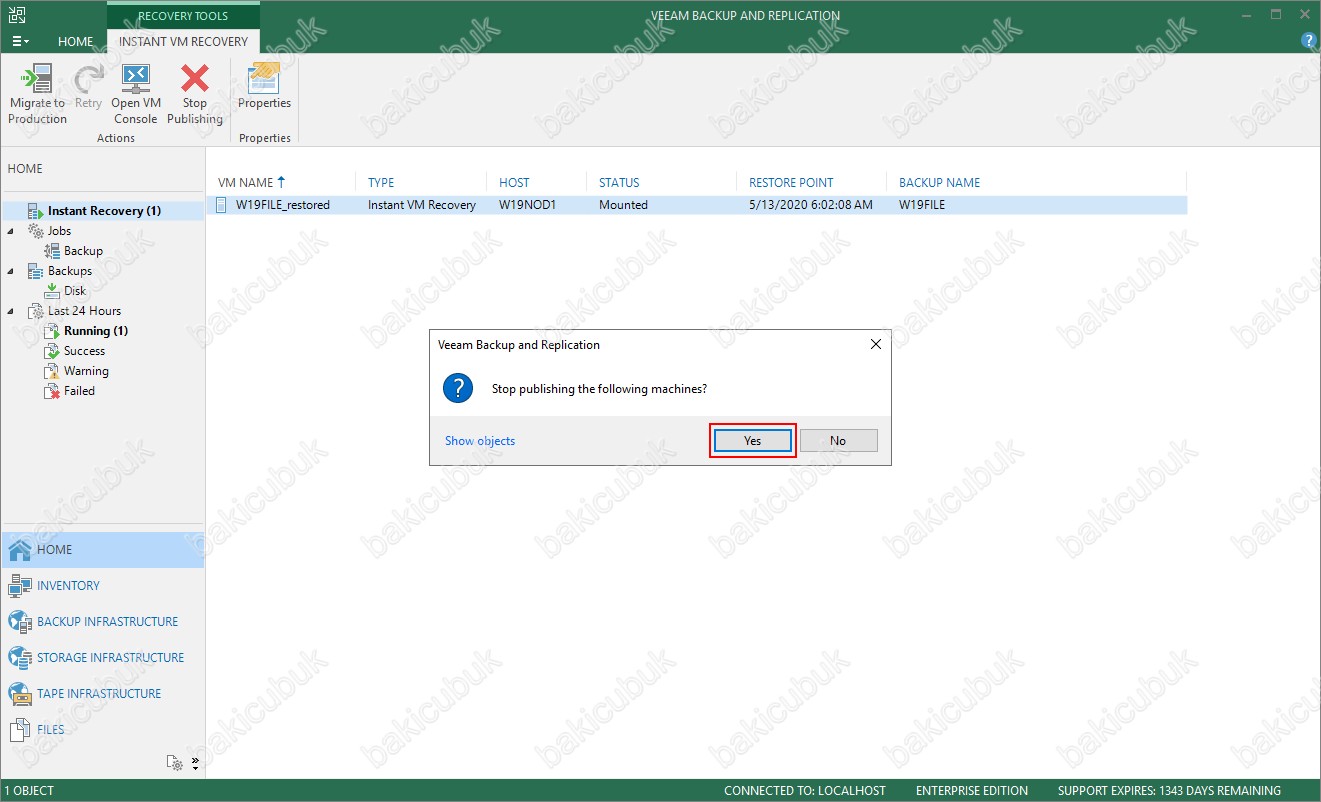Click the 5/13/2020 6:02:08 AM restore point

pyautogui.click(x=810, y=205)
